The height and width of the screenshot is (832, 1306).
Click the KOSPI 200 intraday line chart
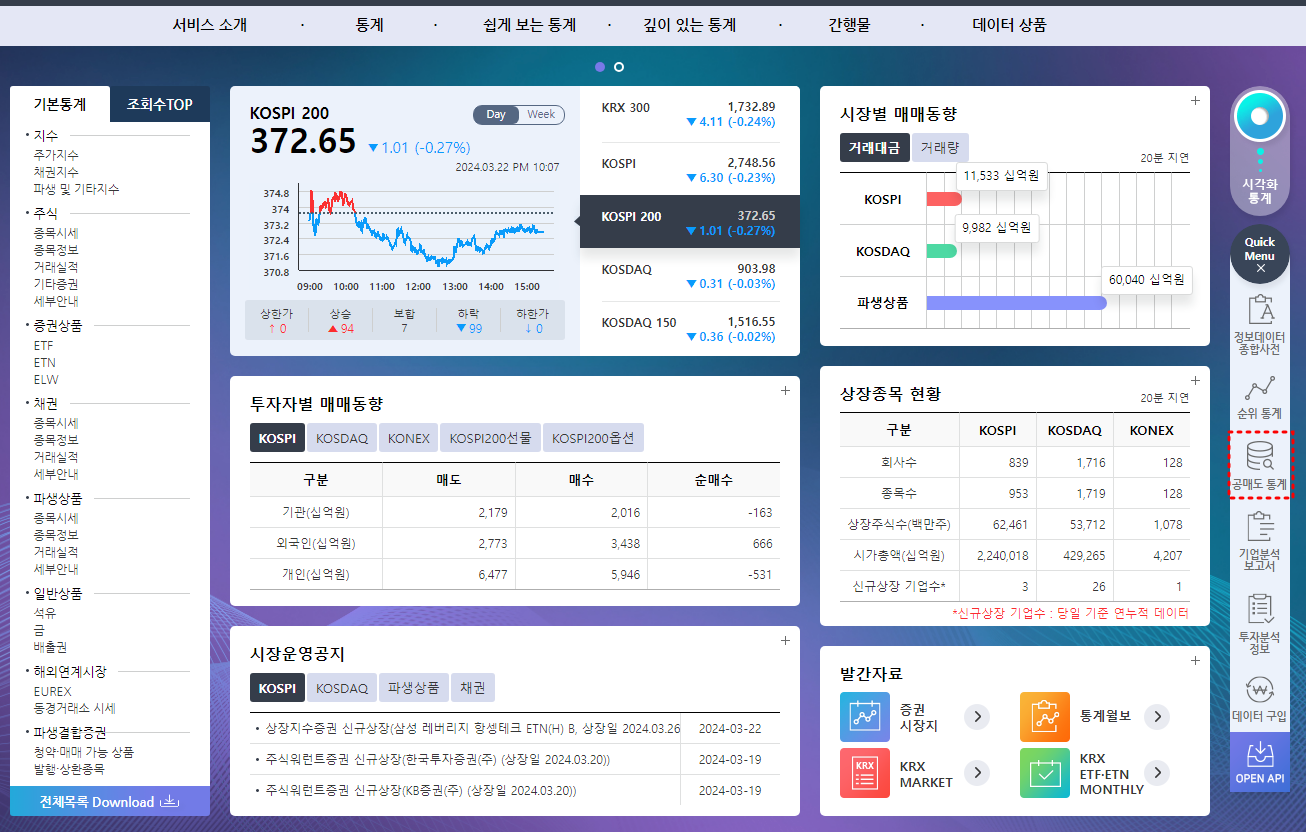pos(426,229)
